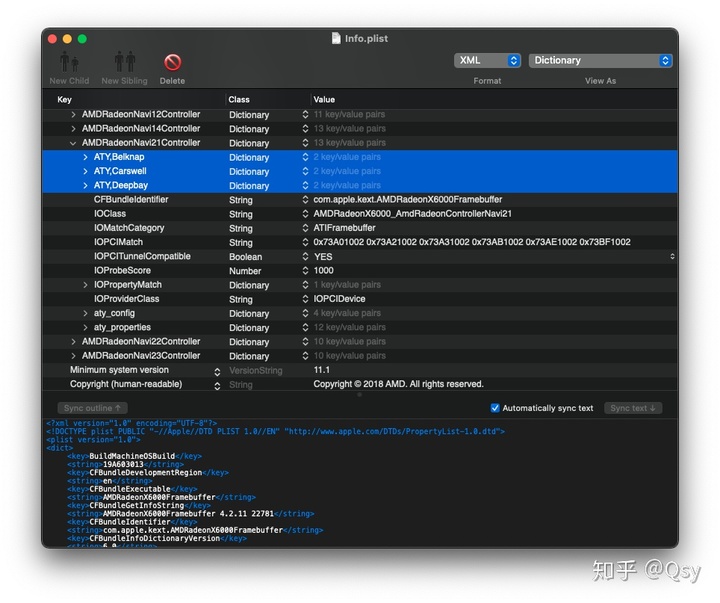Expand AMDRadeonNavi22Controller row

[73, 342]
